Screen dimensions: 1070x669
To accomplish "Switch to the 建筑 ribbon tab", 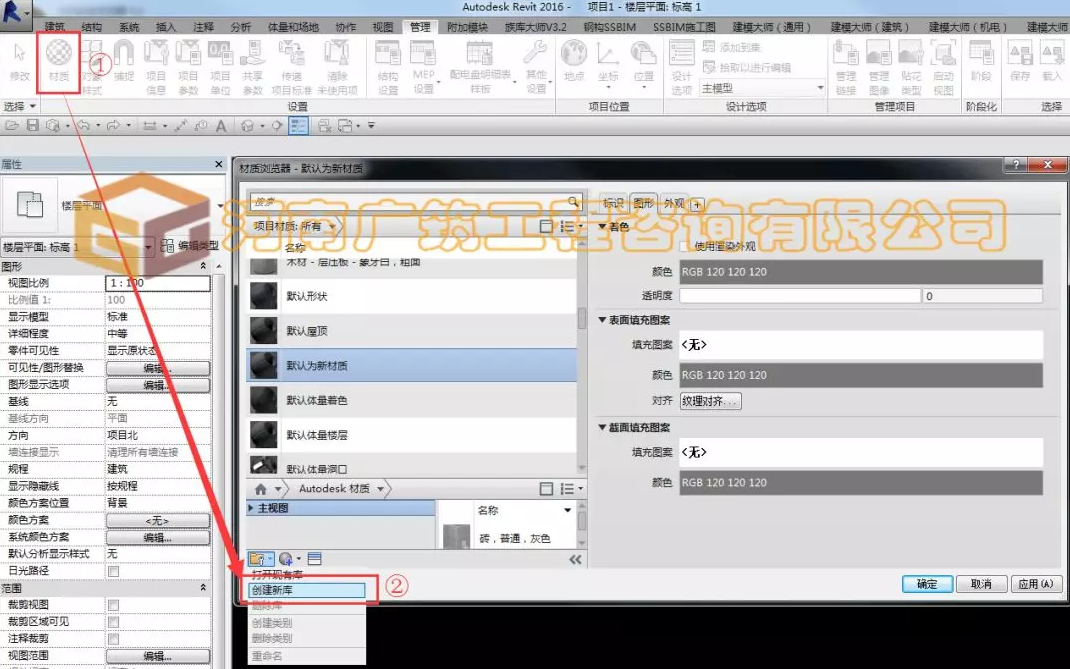I will tap(55, 27).
